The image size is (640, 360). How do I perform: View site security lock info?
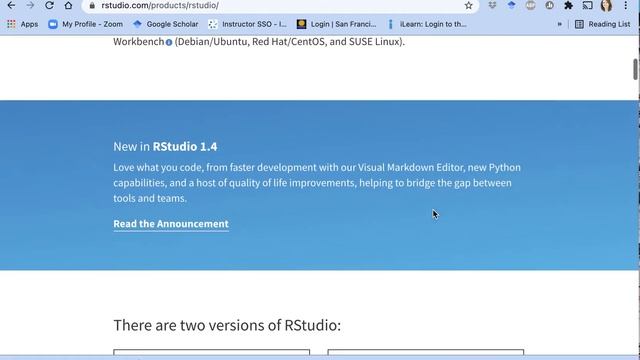pyautogui.click(x=92, y=6)
